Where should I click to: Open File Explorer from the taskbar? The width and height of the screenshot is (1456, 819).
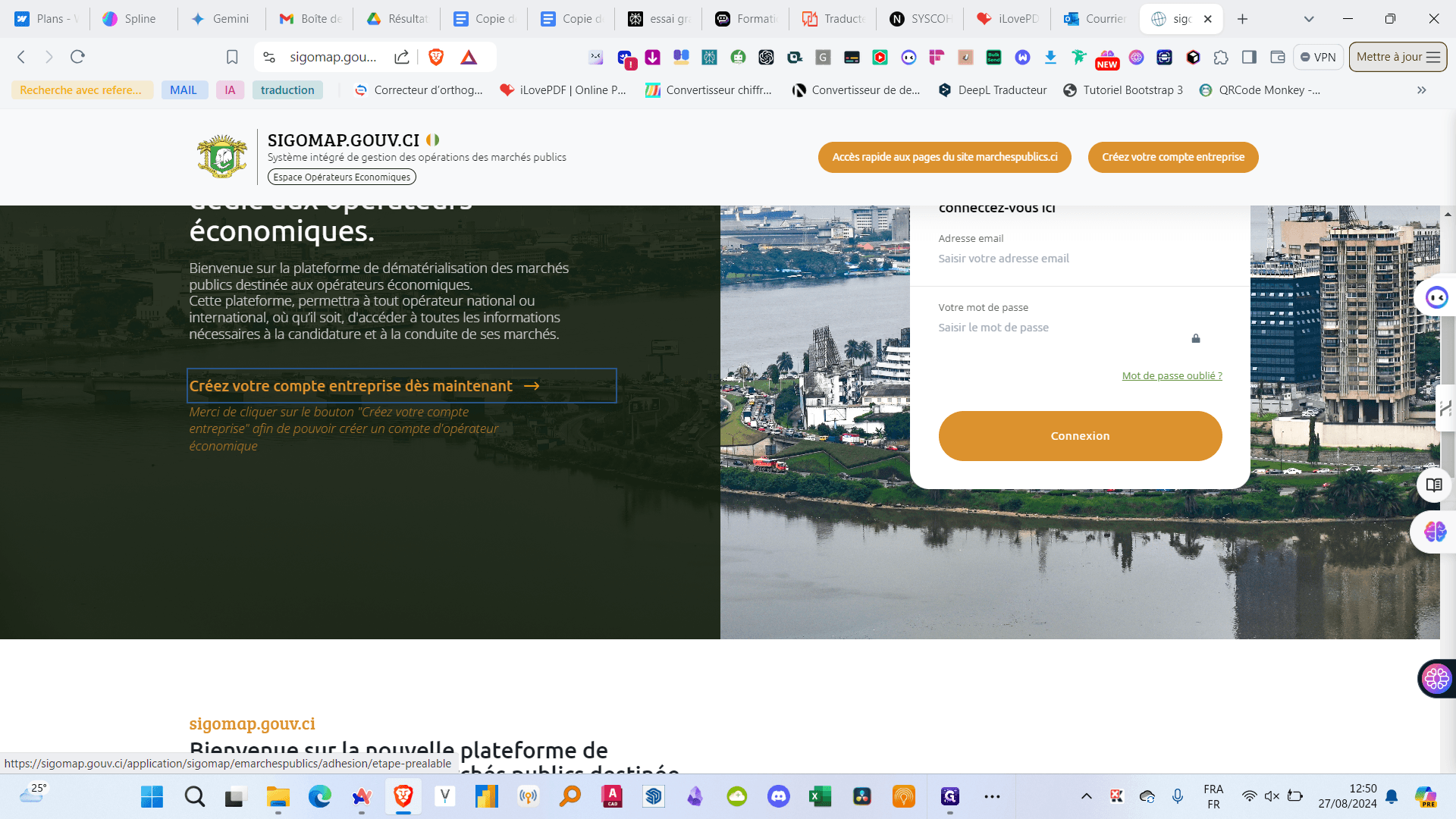278,796
